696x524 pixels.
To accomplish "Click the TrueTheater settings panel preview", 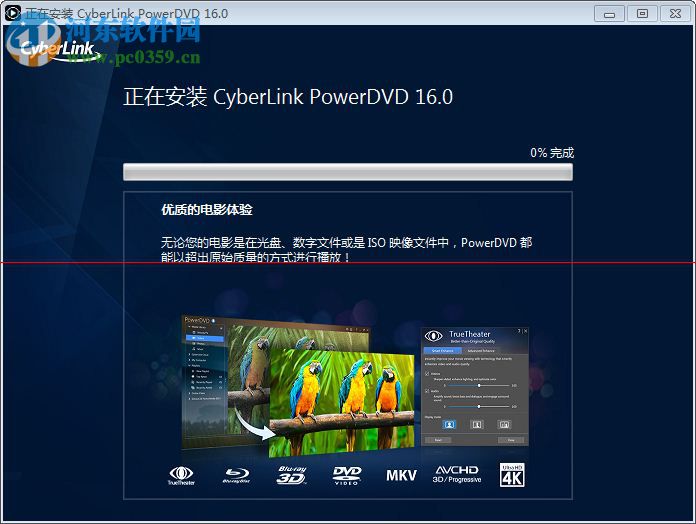I will point(475,386).
